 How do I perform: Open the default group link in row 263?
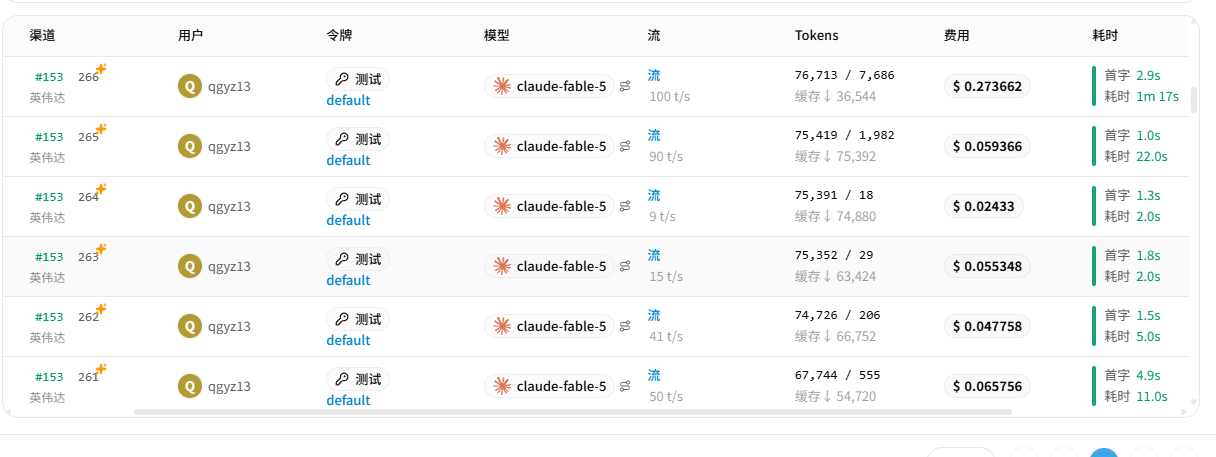tap(348, 280)
